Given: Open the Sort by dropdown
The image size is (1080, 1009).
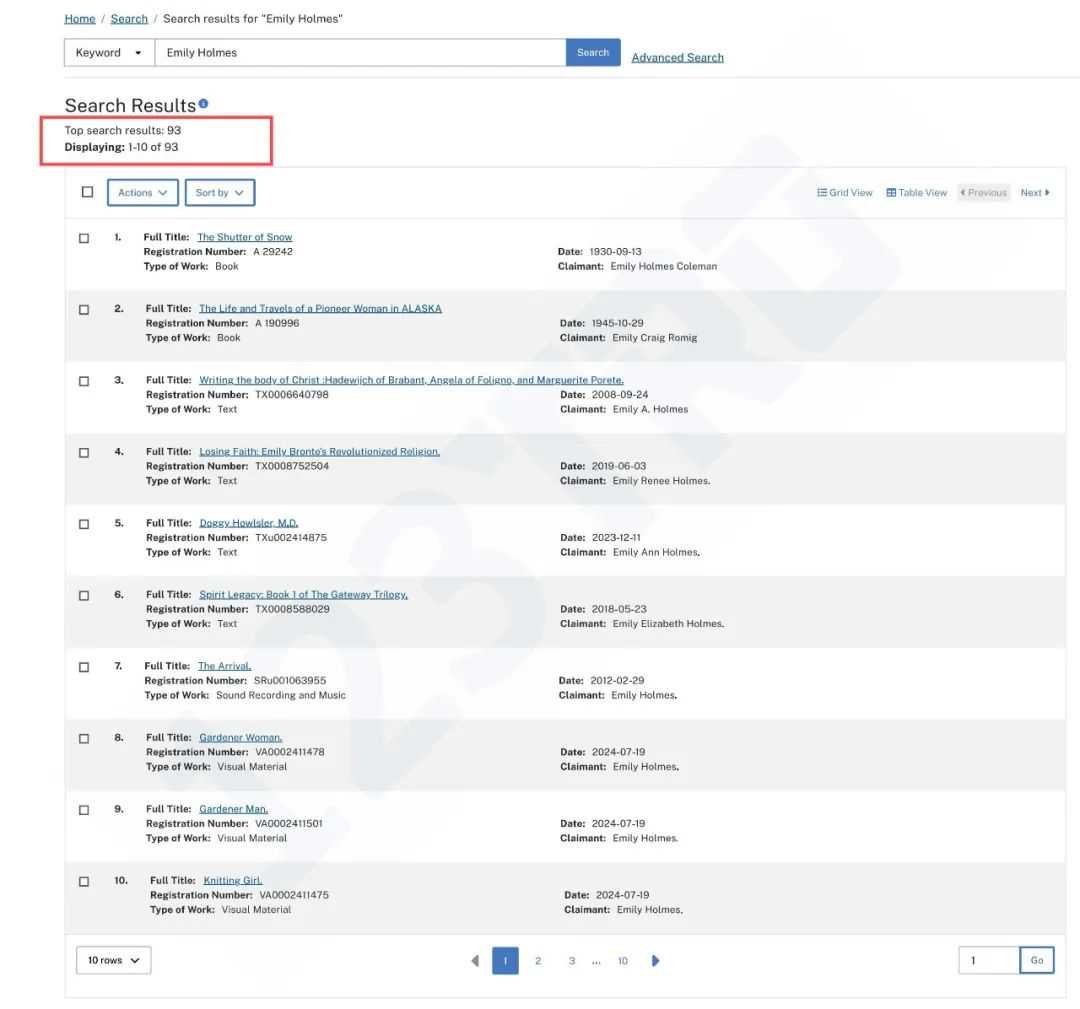Looking at the screenshot, I should click(220, 193).
